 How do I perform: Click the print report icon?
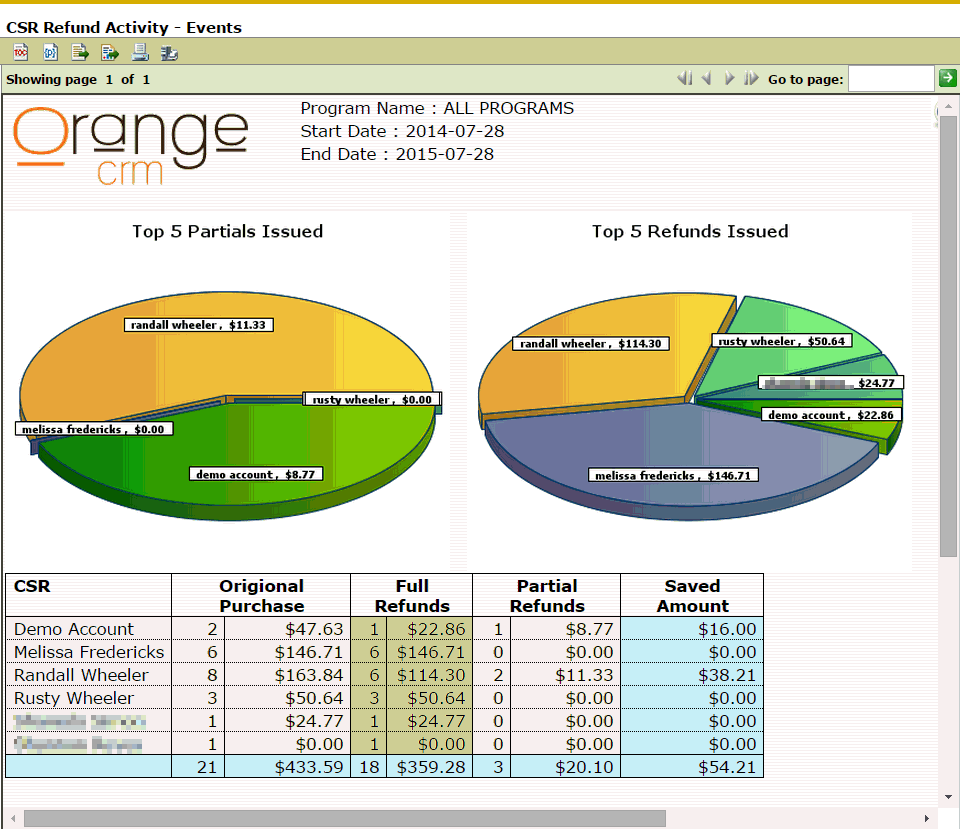[140, 53]
